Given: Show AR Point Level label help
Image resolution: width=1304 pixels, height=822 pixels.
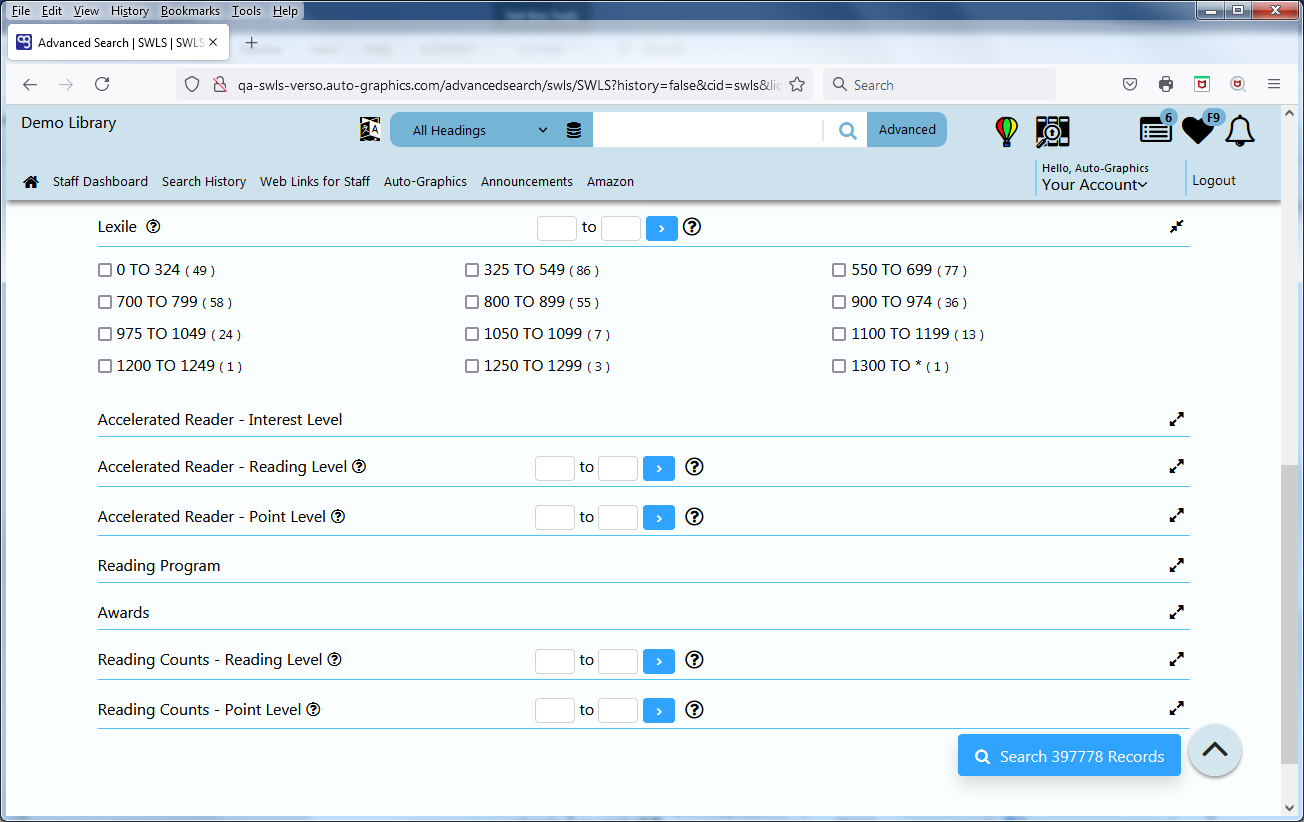Looking at the screenshot, I should [338, 516].
